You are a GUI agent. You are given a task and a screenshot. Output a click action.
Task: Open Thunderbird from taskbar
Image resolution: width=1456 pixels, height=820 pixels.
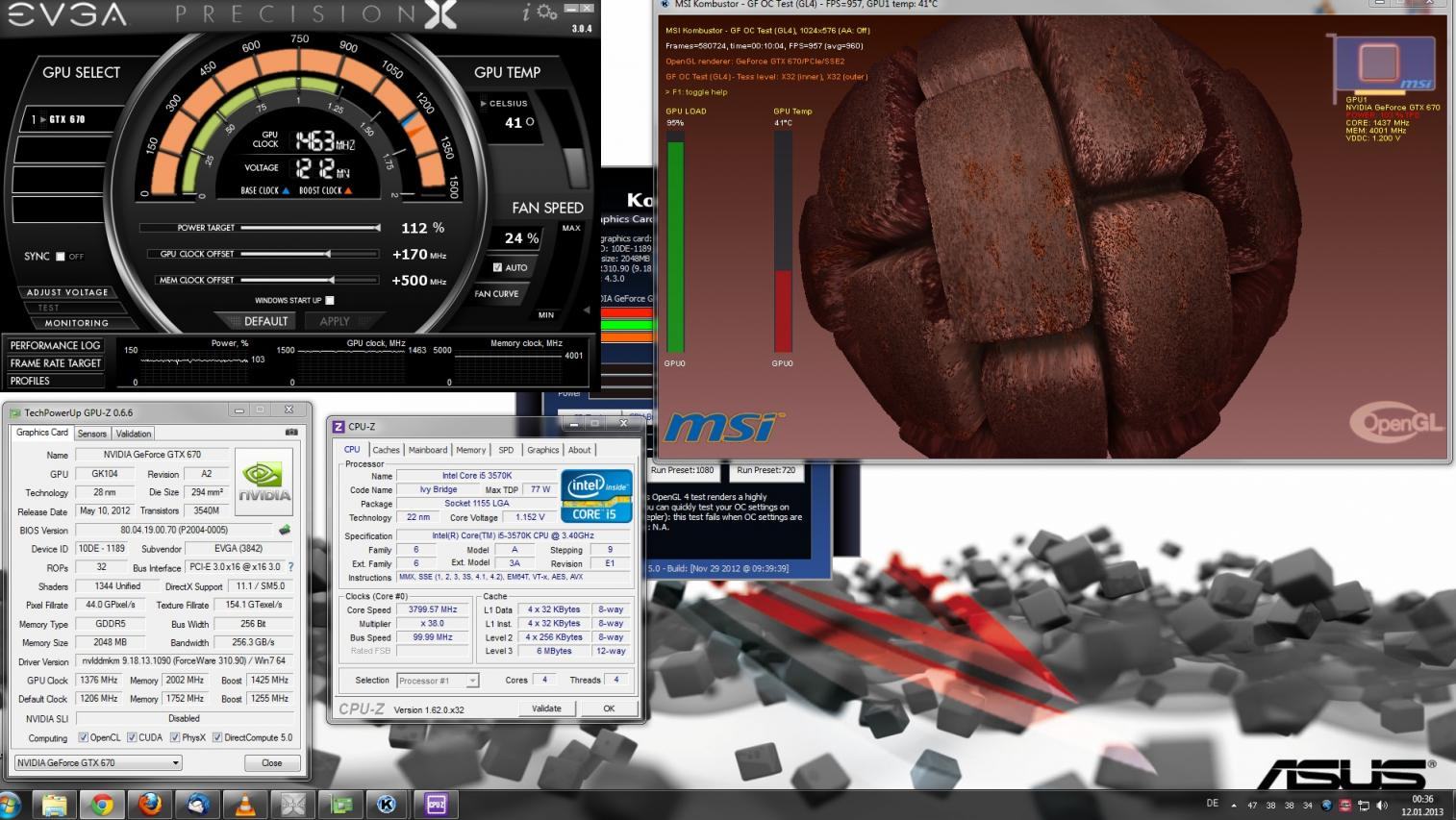tap(197, 805)
